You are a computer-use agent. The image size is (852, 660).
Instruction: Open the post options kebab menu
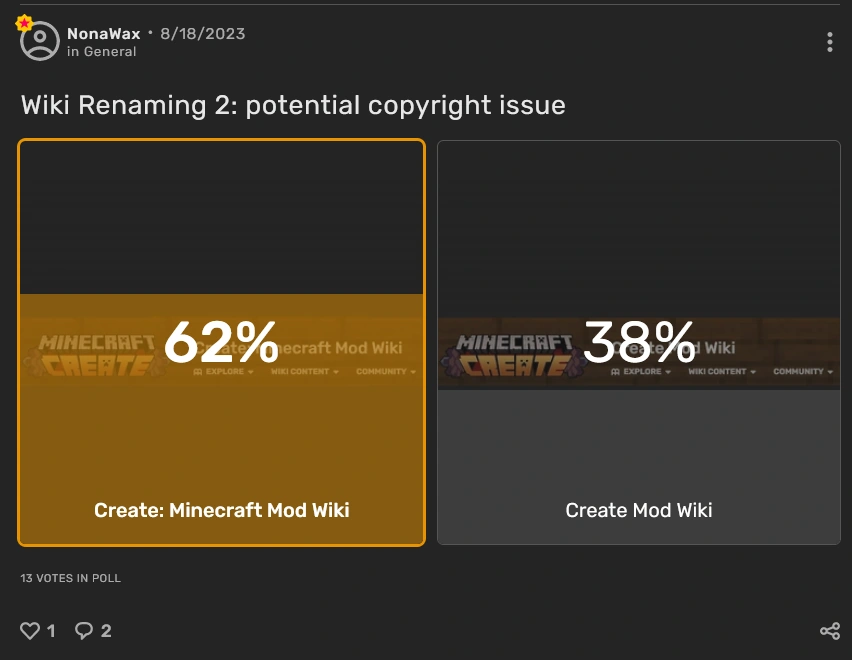pos(831,42)
